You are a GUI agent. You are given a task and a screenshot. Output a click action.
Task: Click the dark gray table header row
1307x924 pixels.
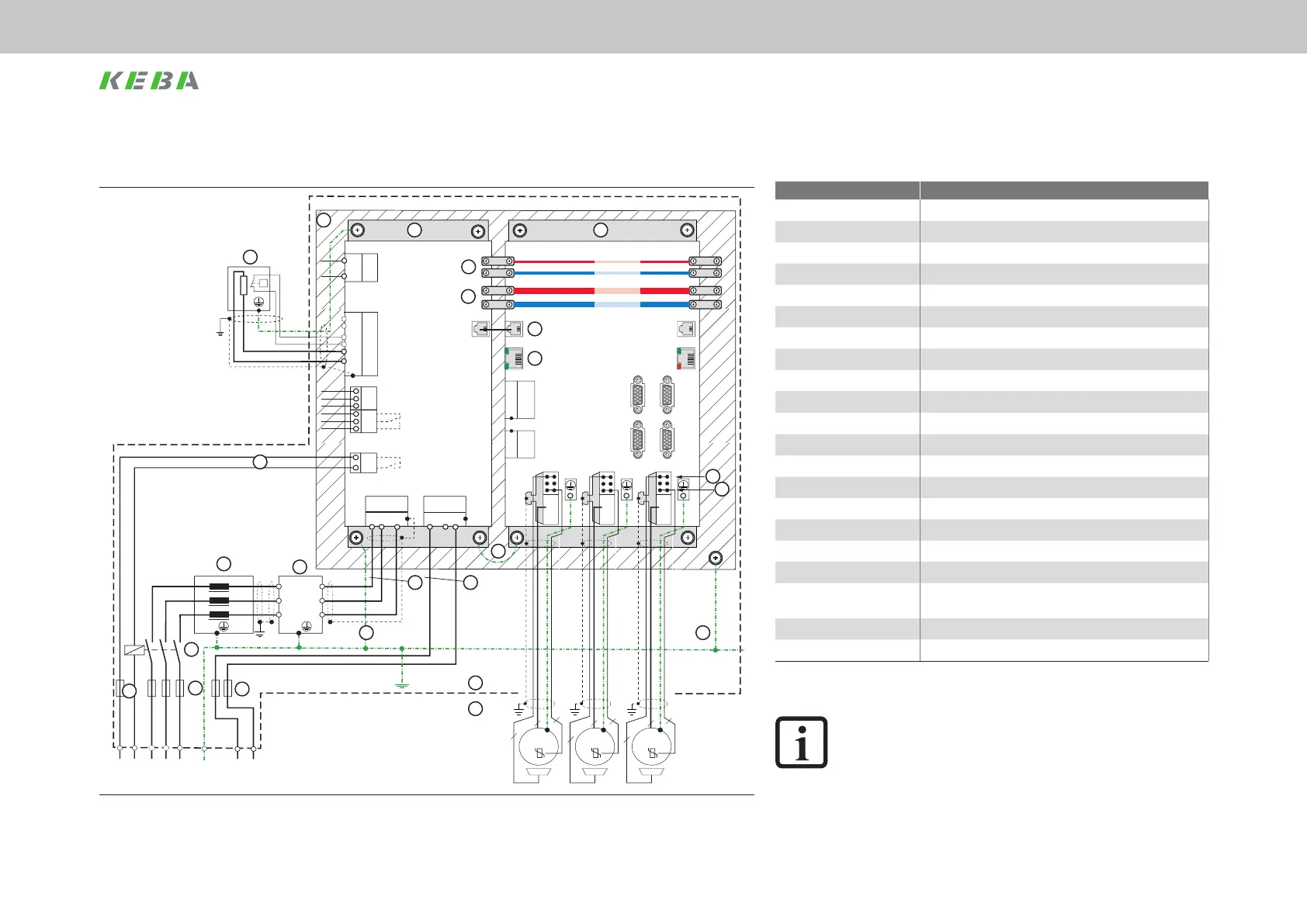pos(992,190)
